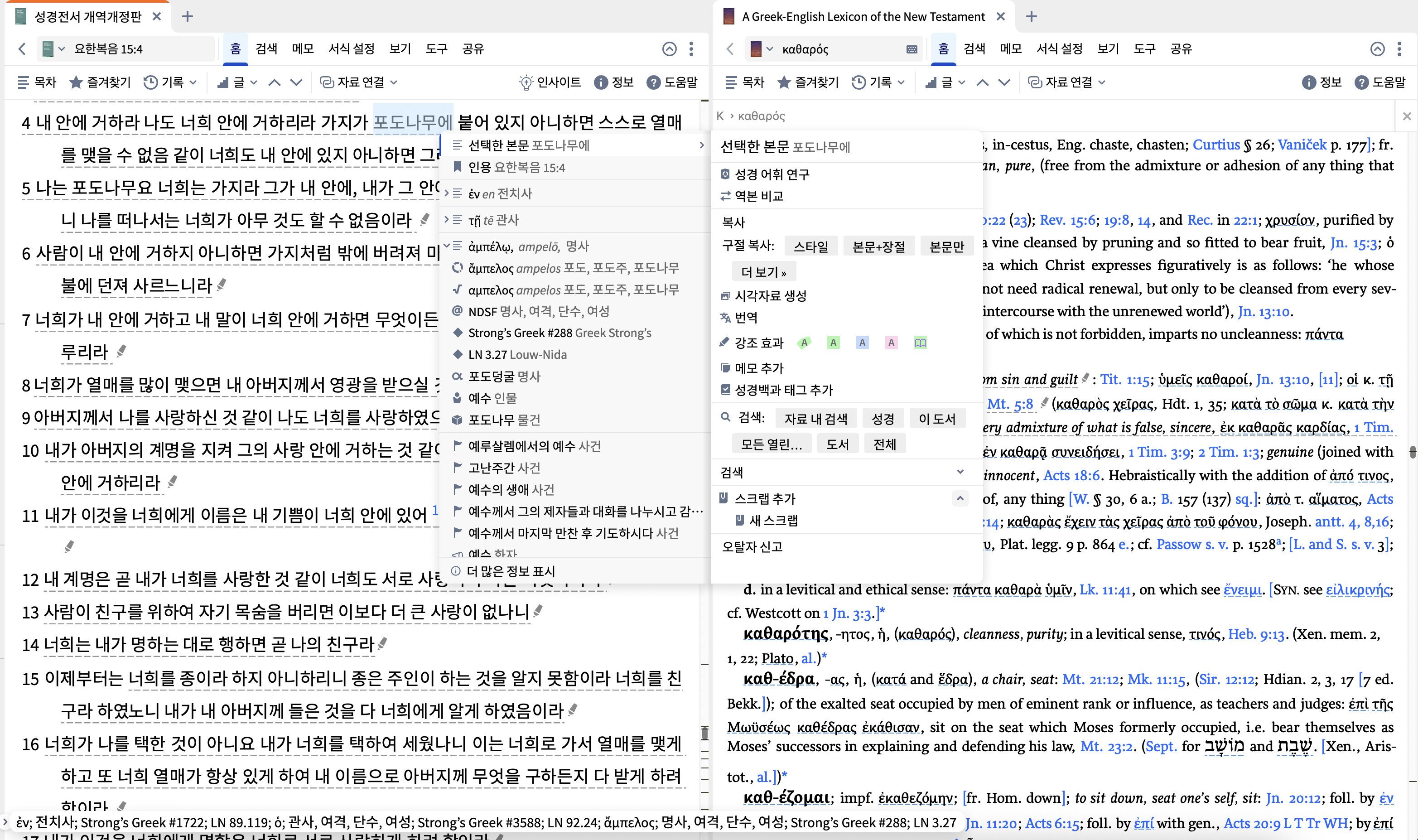Apply the pink A highlight style

(891, 343)
